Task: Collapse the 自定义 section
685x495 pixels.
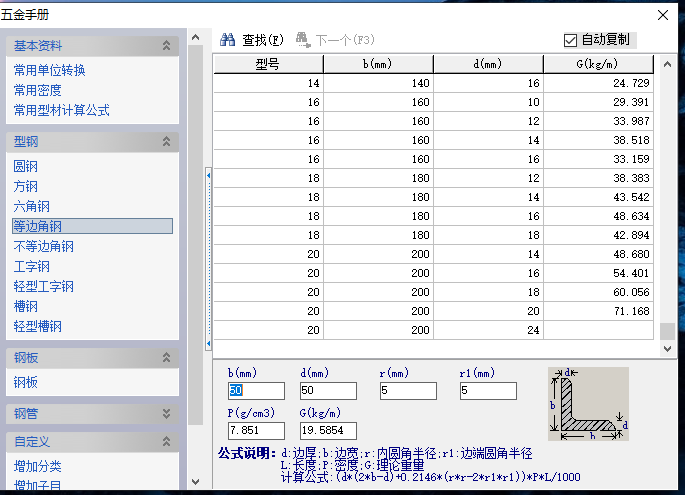Action: 166,442
